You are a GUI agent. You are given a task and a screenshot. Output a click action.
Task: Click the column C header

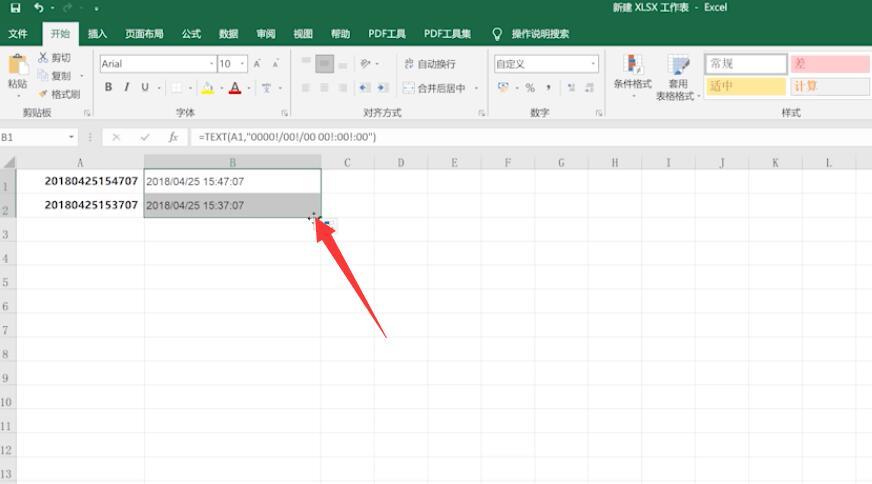coord(348,162)
